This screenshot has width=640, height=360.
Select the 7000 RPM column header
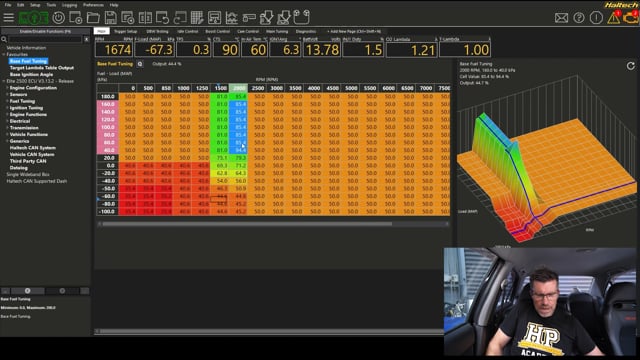[x=426, y=88]
